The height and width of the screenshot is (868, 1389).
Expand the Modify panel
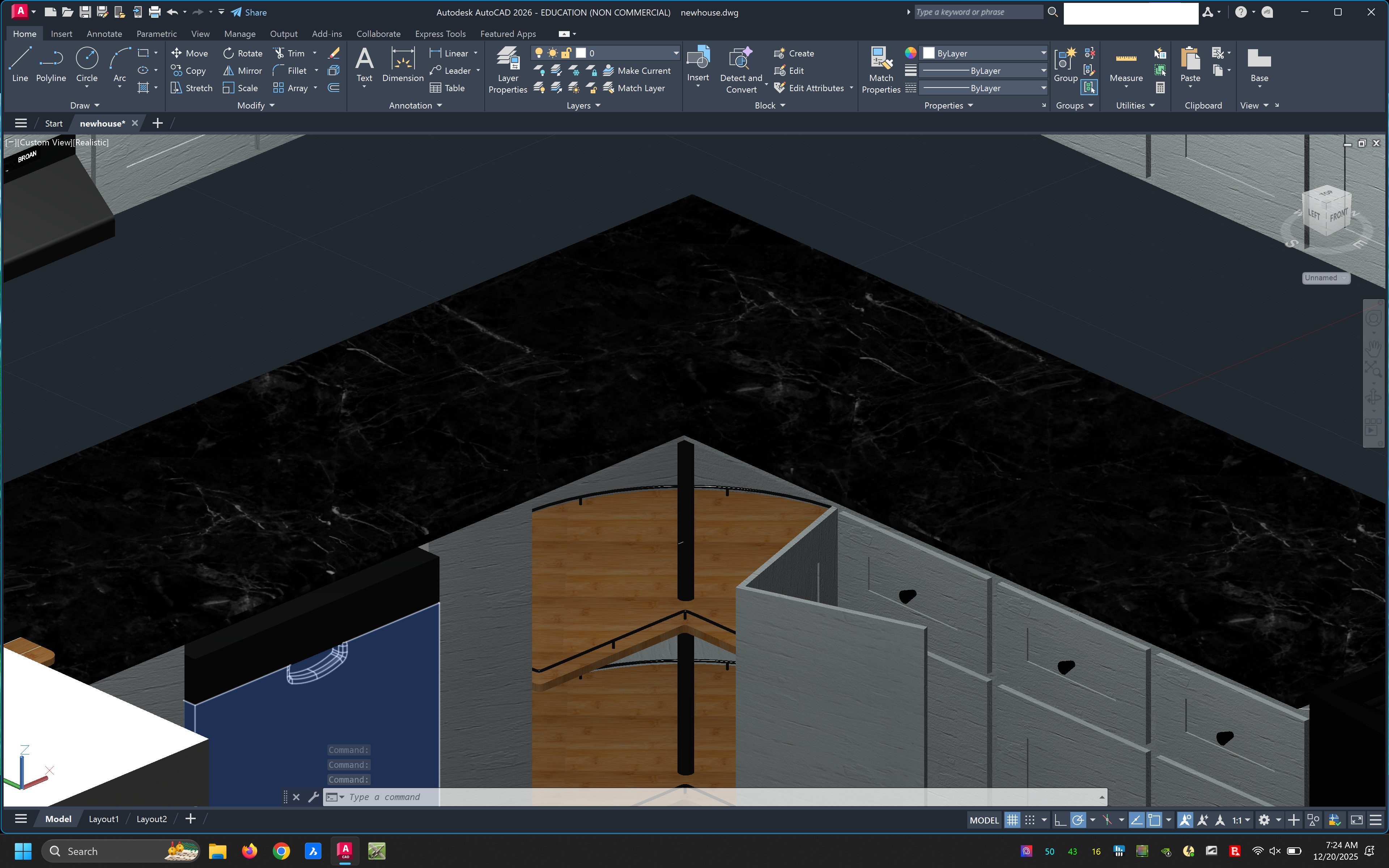coord(255,106)
